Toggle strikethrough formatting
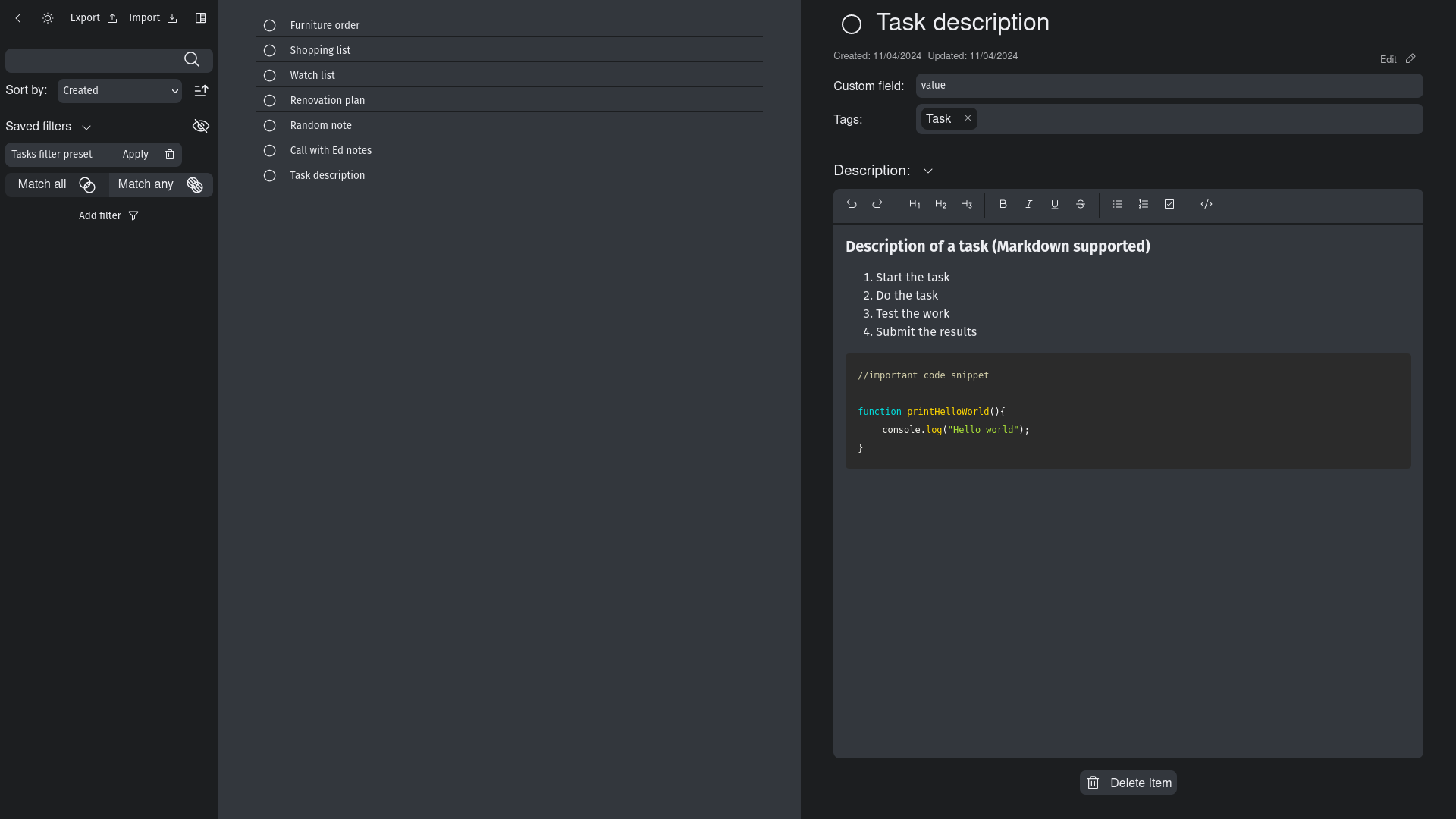 pyautogui.click(x=1081, y=205)
